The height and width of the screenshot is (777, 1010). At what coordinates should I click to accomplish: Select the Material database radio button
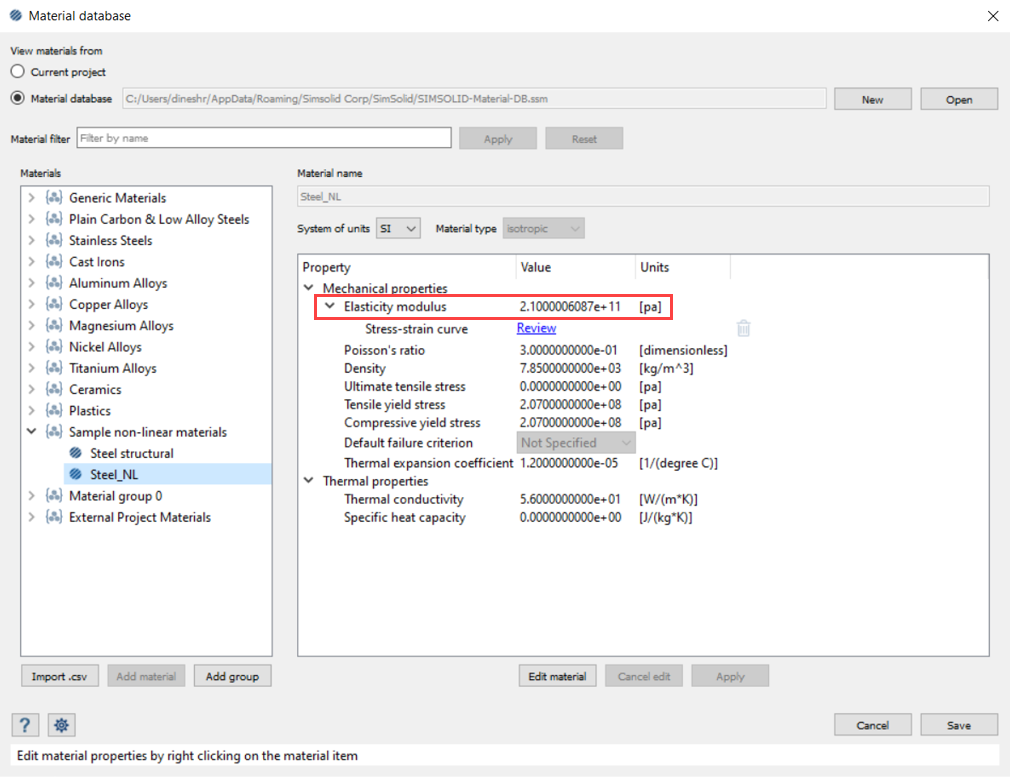(x=18, y=98)
